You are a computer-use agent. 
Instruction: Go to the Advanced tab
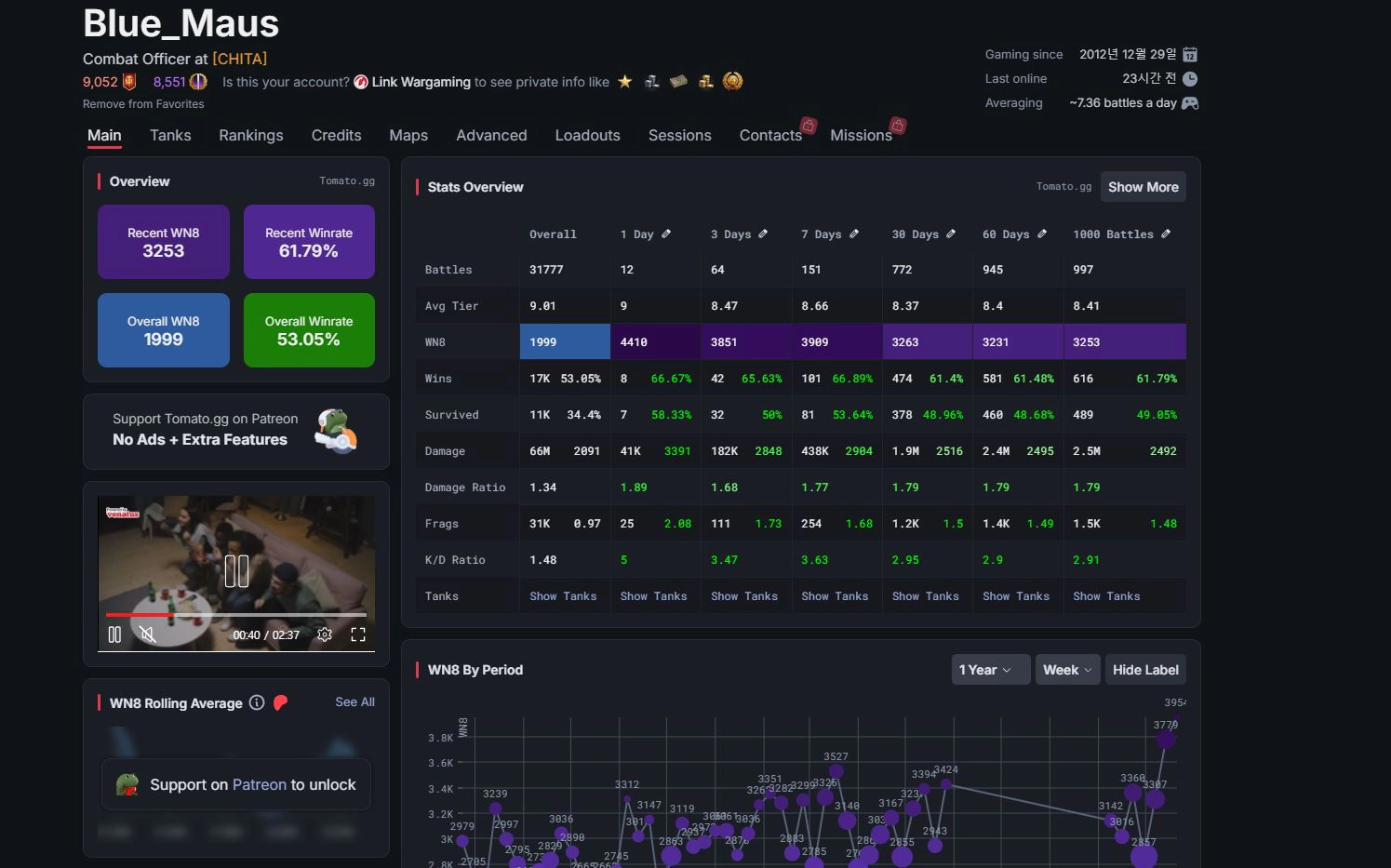coord(491,136)
